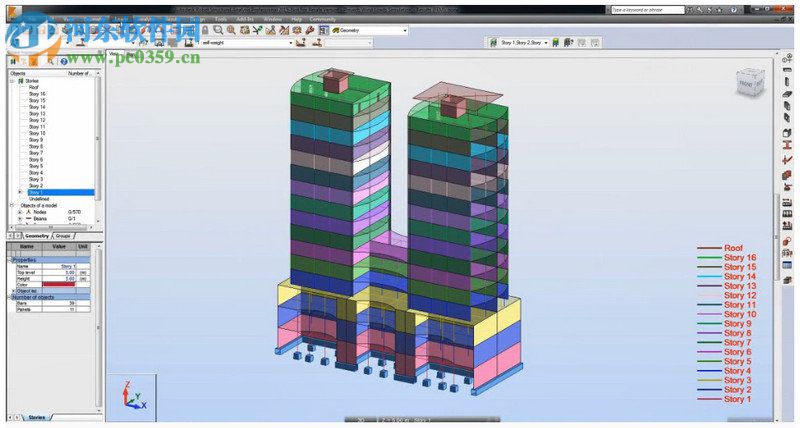Click the red check-mark icon in right toolbar

[787, 160]
